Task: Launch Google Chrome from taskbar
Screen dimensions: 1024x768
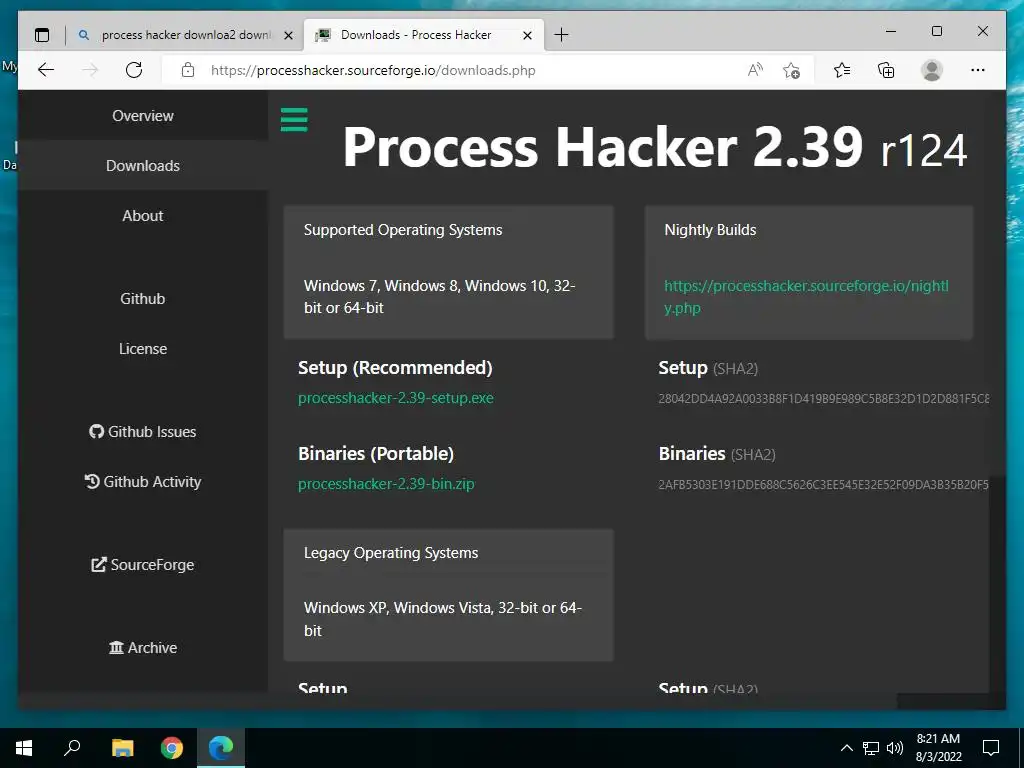Action: 172,748
